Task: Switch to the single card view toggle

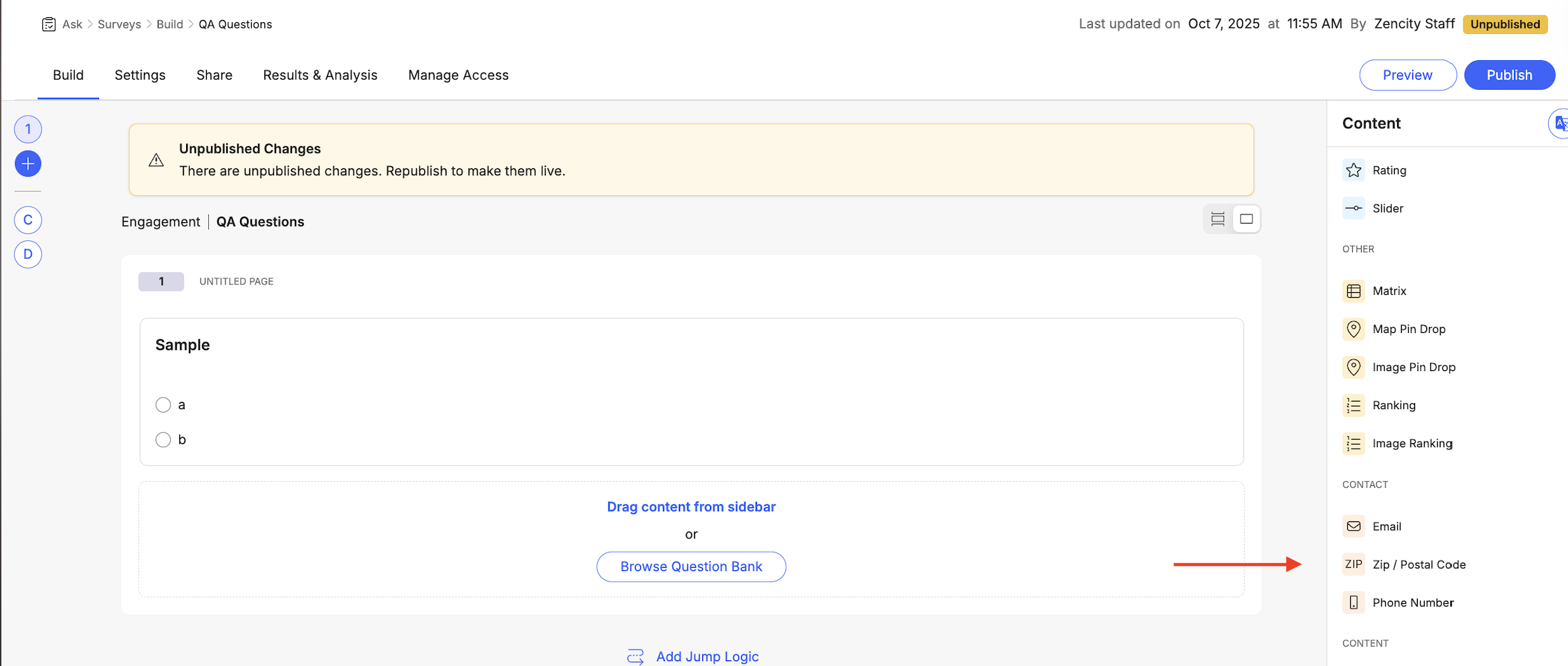Action: click(x=1246, y=219)
